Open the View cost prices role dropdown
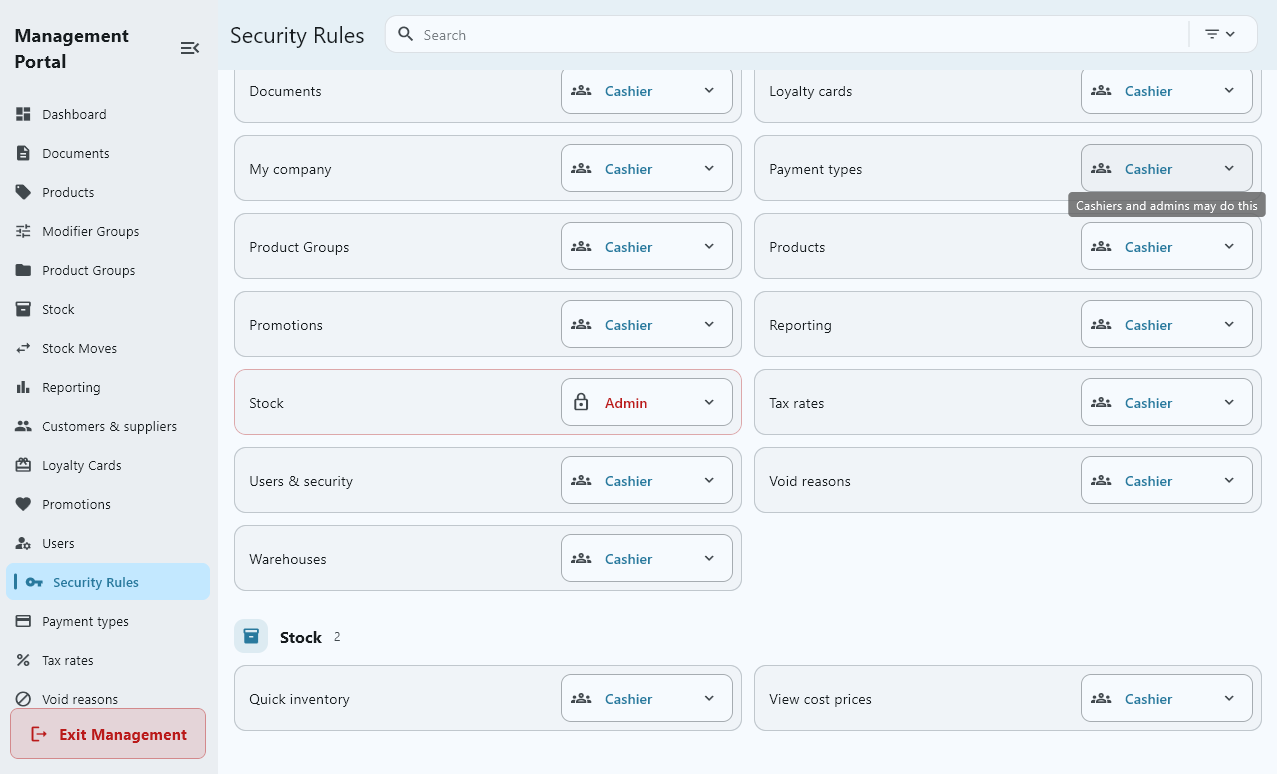The image size is (1277, 774). [x=1167, y=698]
